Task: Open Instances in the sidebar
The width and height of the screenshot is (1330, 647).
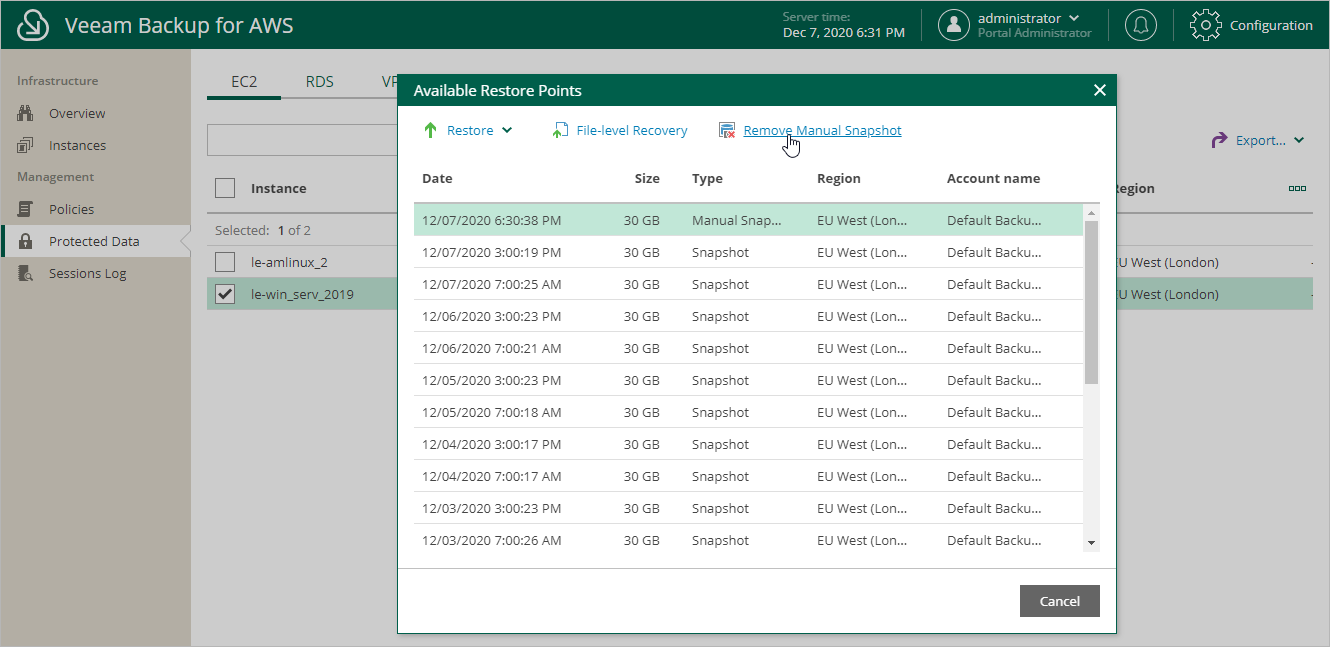Action: coord(77,145)
